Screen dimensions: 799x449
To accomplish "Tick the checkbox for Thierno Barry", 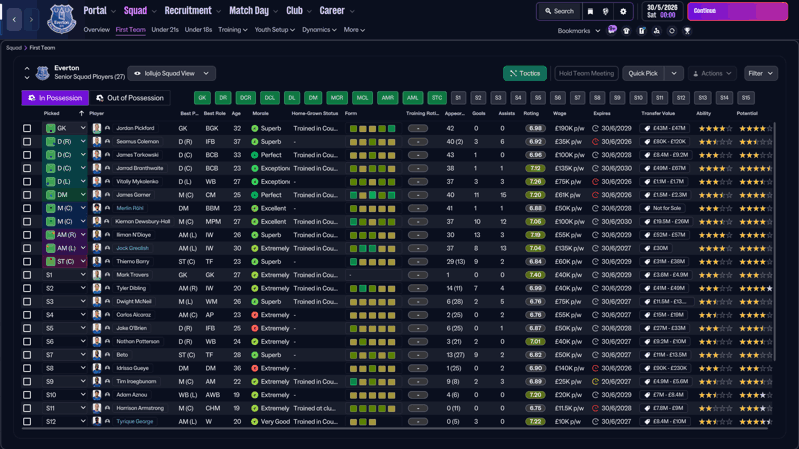I will pyautogui.click(x=27, y=261).
